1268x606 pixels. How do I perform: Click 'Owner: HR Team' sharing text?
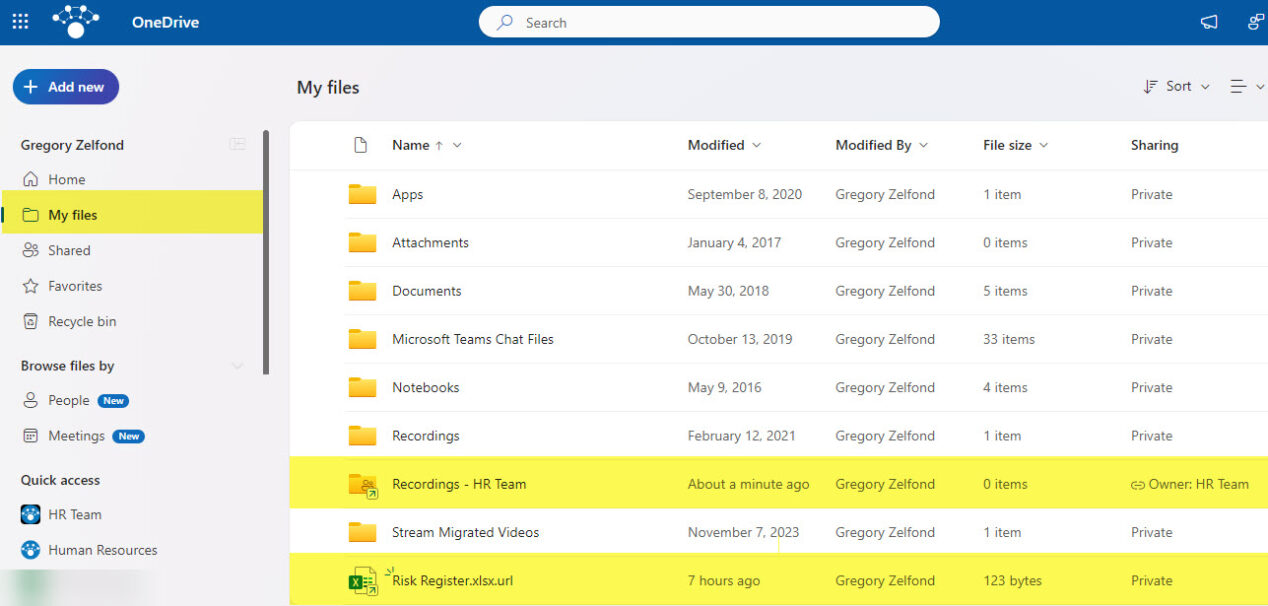[x=1199, y=484]
